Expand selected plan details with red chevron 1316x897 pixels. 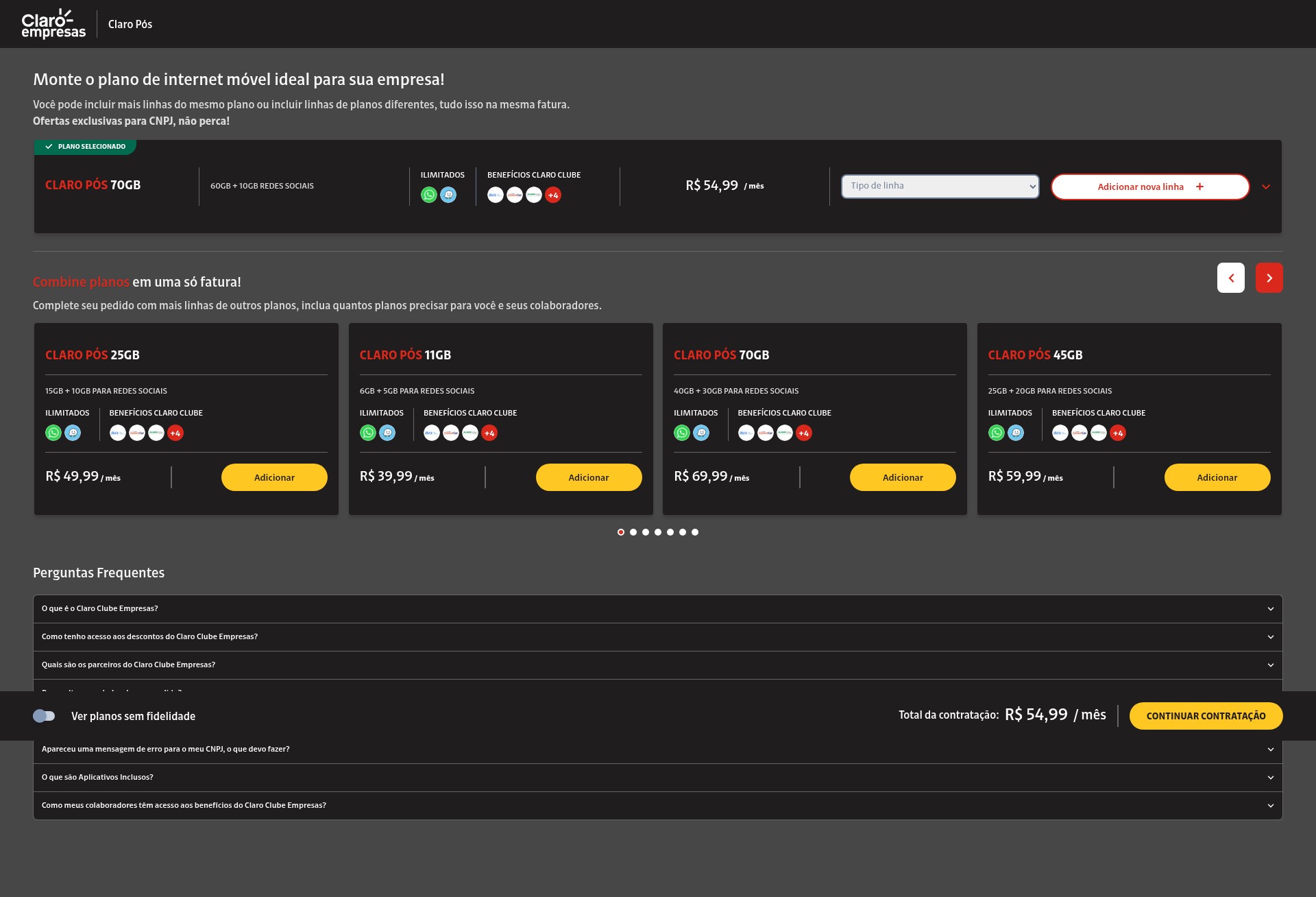[x=1266, y=187]
